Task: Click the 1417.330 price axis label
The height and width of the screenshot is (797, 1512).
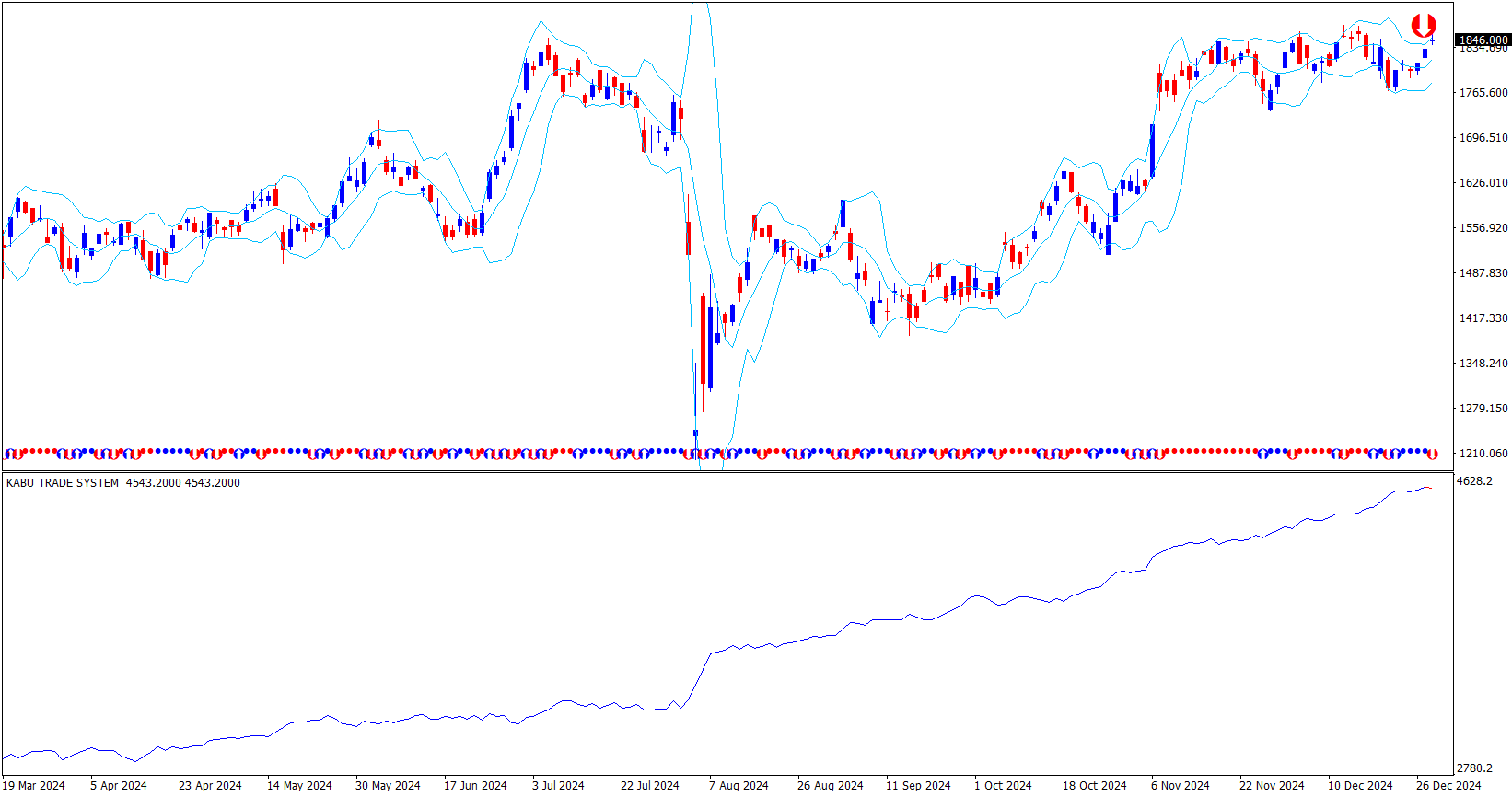Action: click(x=1483, y=318)
